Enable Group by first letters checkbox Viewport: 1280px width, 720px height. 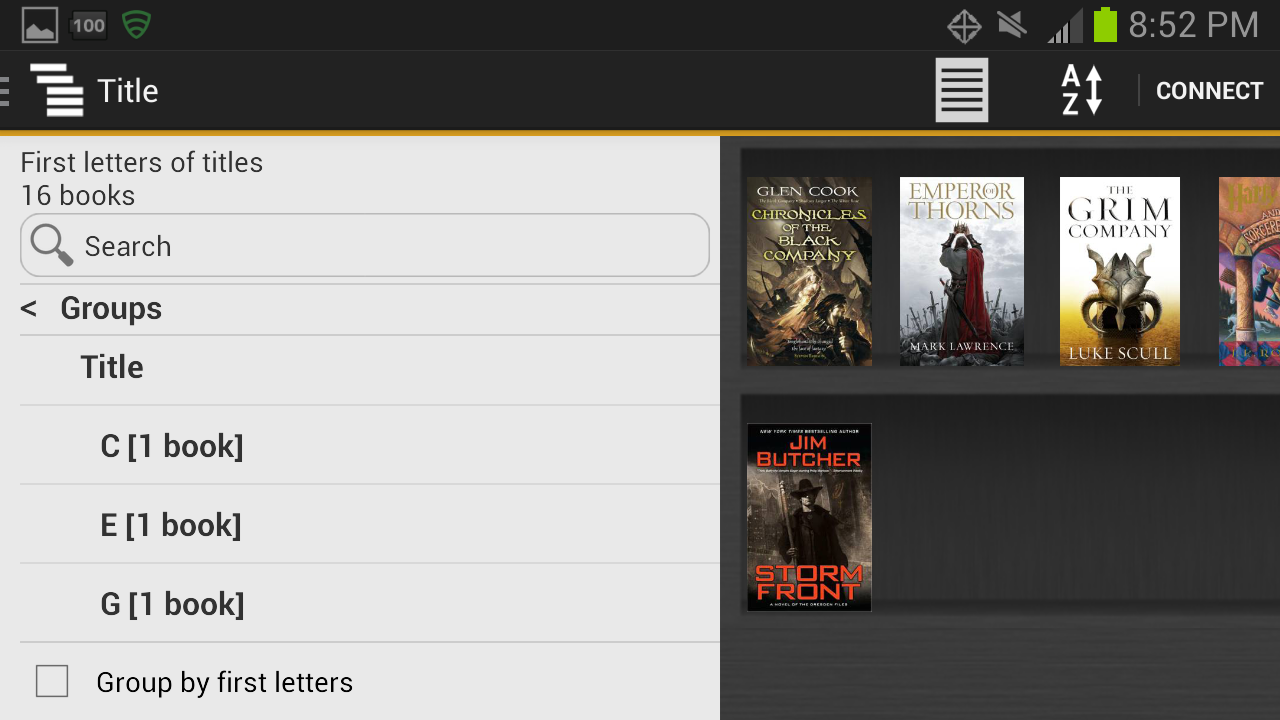(52, 681)
